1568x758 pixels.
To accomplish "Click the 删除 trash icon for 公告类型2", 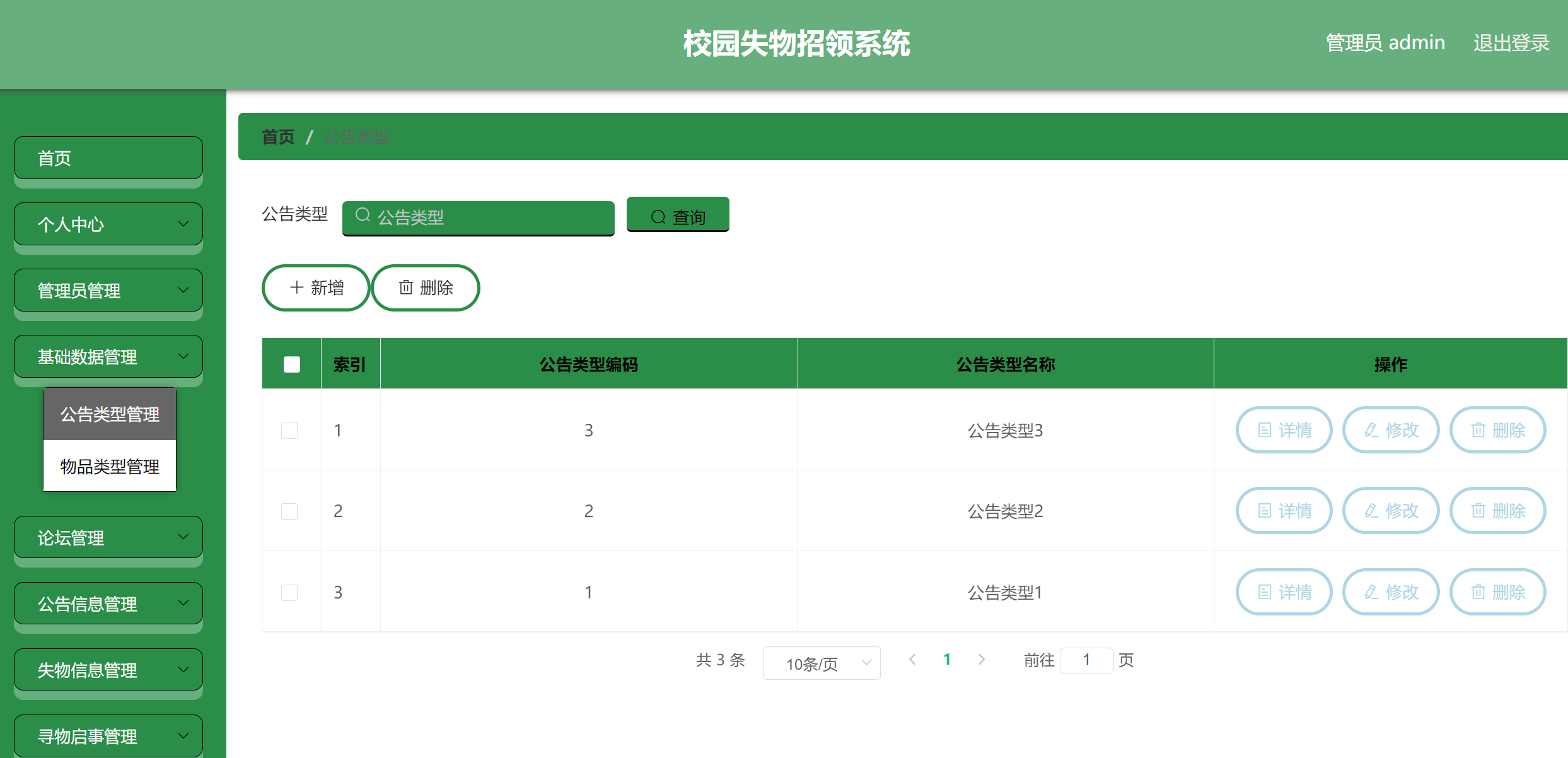I will tap(1478, 511).
